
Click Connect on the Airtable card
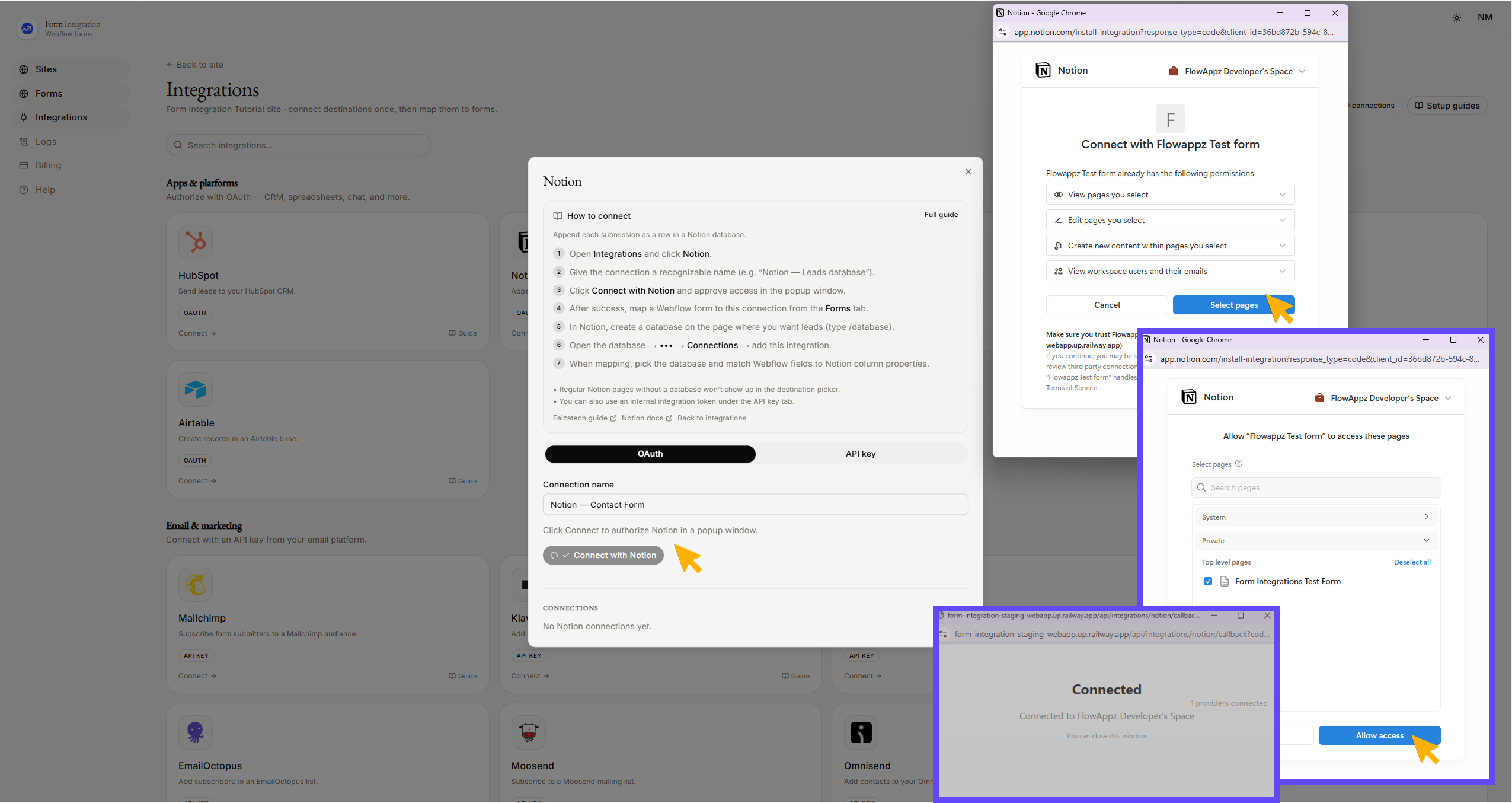197,481
